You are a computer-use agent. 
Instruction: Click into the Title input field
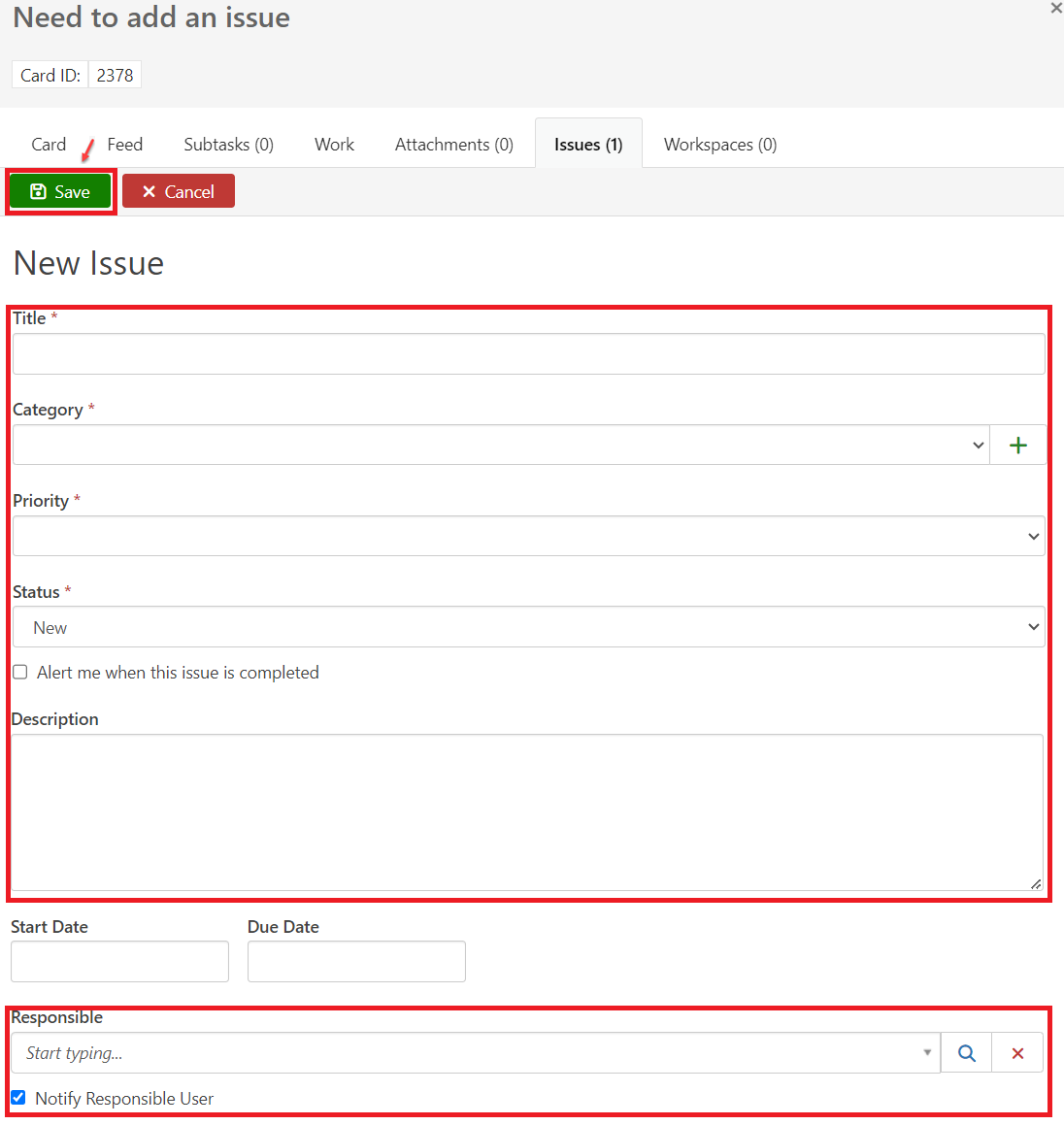point(528,354)
